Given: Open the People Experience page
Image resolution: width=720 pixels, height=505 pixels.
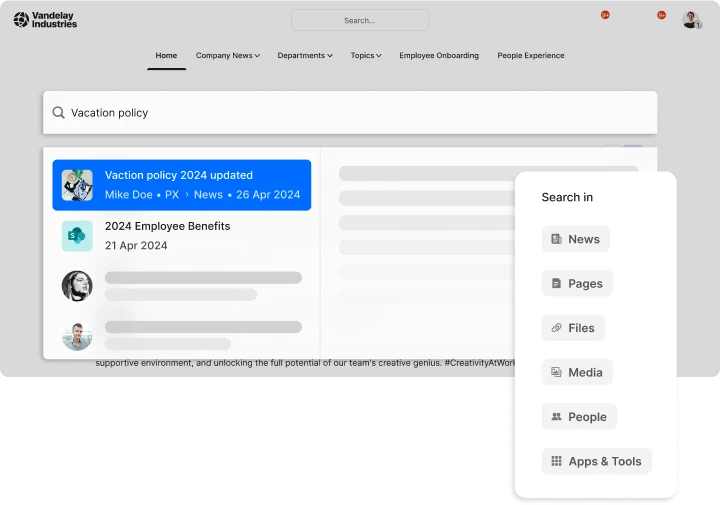Looking at the screenshot, I should 531,56.
